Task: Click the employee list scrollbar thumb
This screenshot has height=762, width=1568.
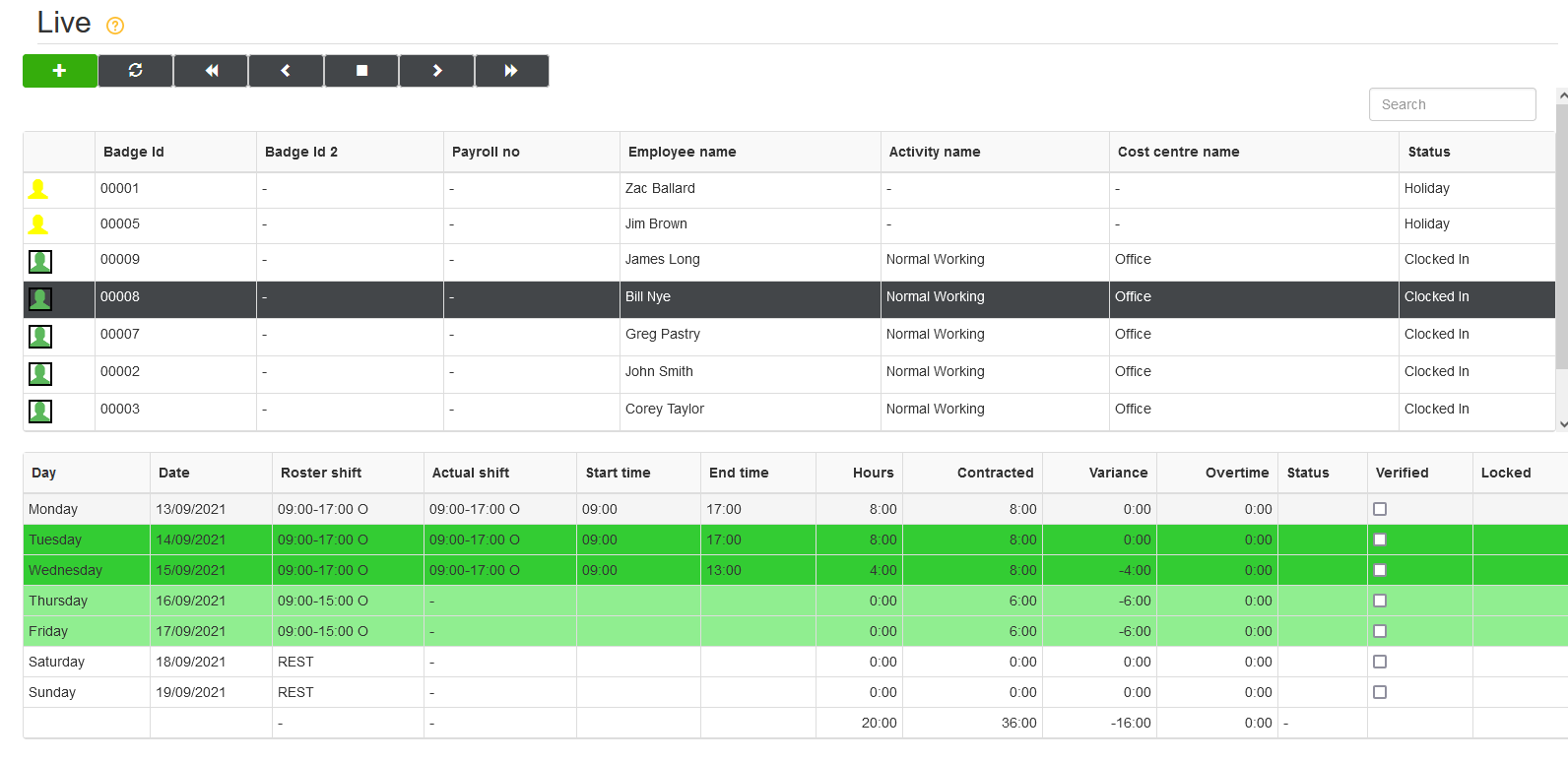Action: pyautogui.click(x=1562, y=236)
